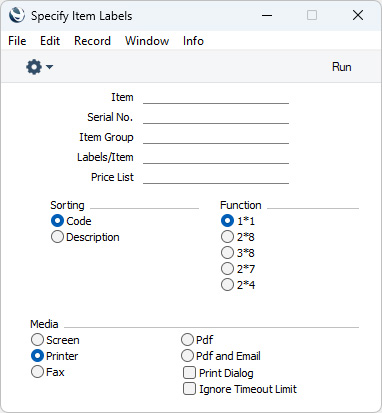
Task: Open the Edit menu
Action: (50, 41)
